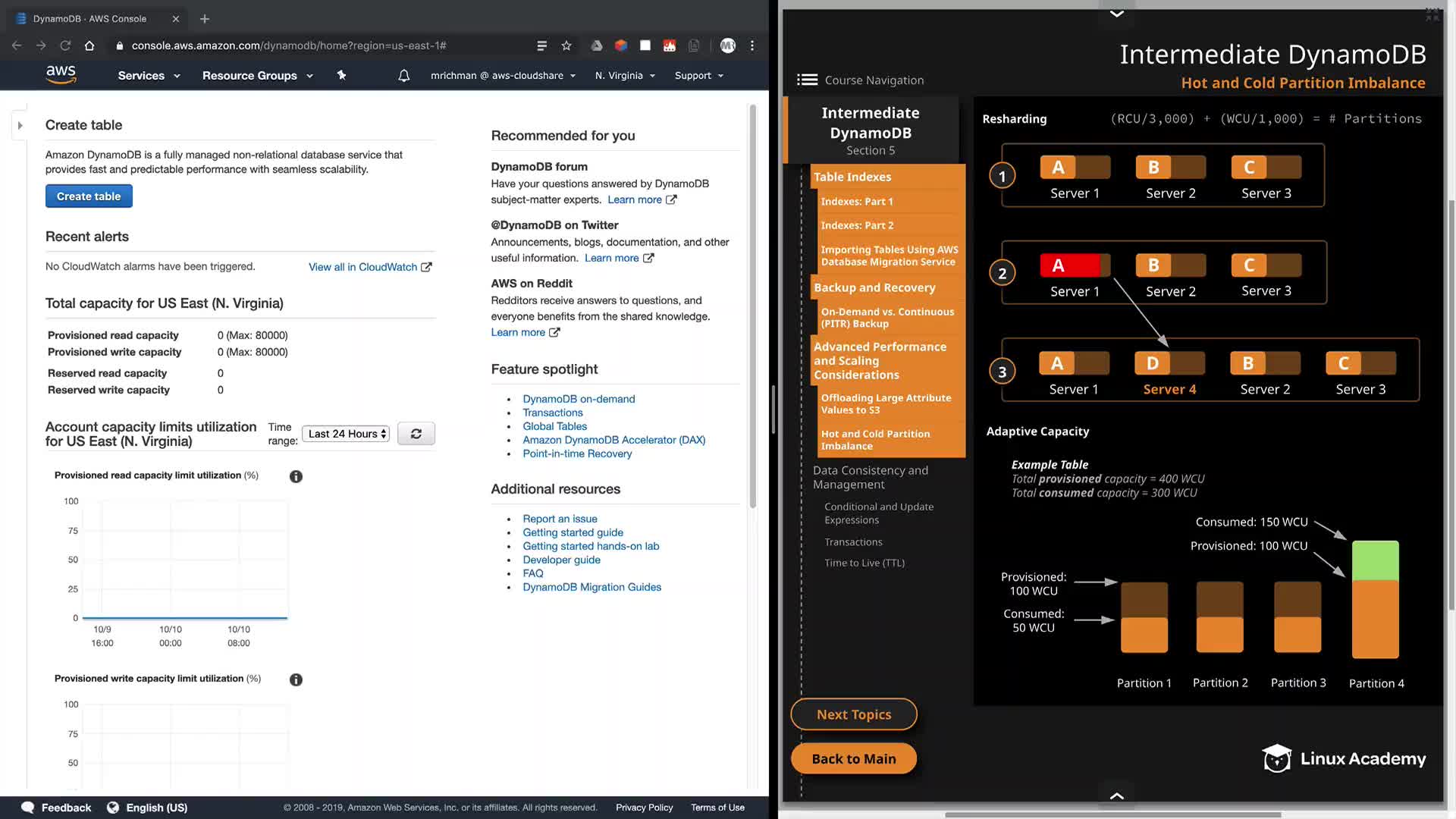Open the N. Virginia region dropdown

click(x=625, y=75)
